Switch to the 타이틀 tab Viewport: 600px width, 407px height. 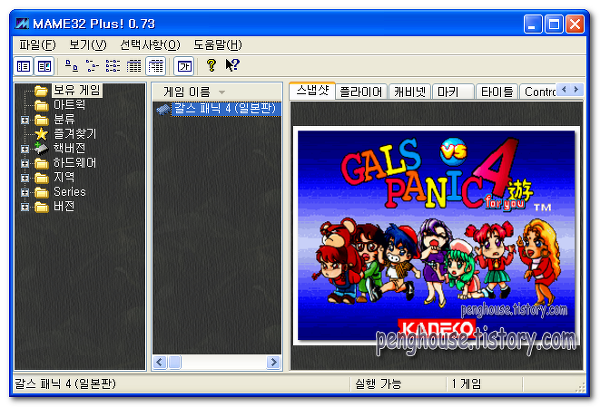coord(497,92)
